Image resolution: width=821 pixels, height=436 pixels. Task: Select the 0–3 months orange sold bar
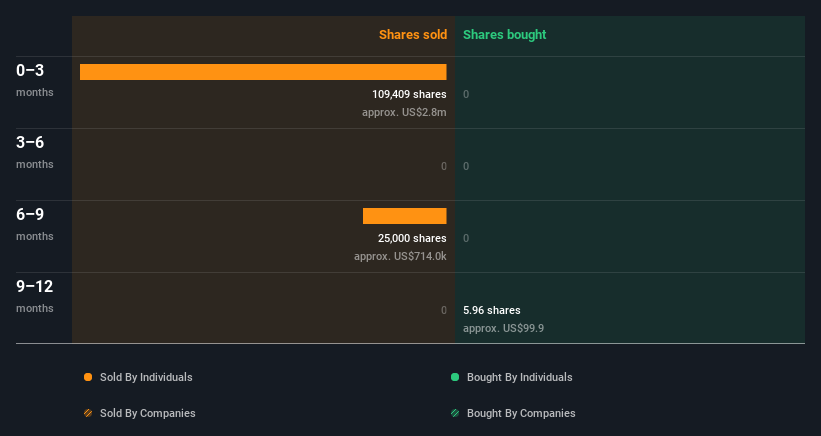[263, 72]
